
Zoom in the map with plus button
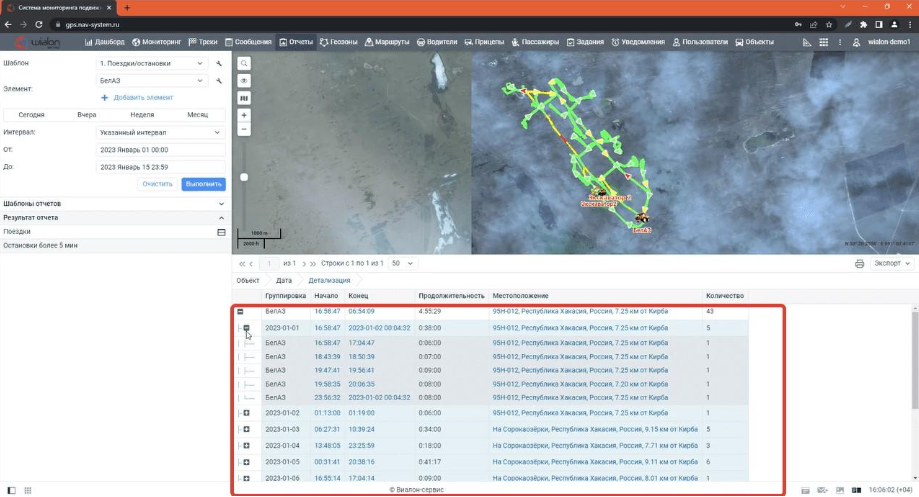click(x=244, y=115)
